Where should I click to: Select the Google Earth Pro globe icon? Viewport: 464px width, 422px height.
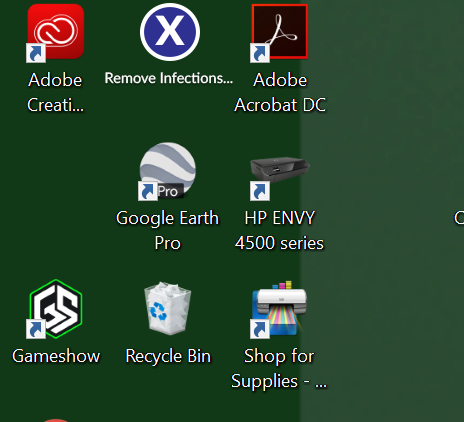[x=168, y=170]
